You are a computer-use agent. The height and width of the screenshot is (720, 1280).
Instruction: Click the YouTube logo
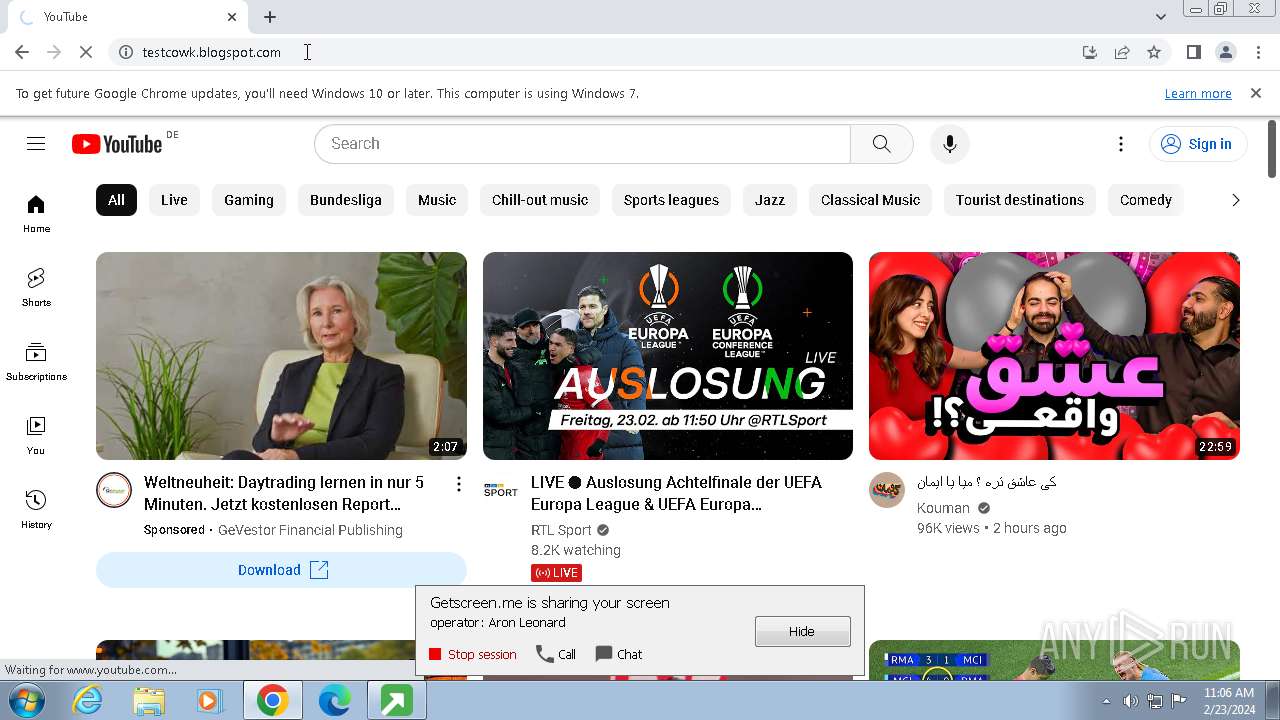(117, 144)
